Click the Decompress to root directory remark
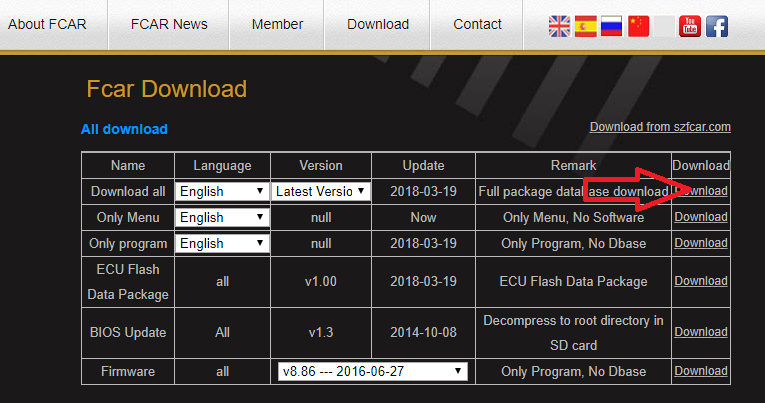 point(573,333)
